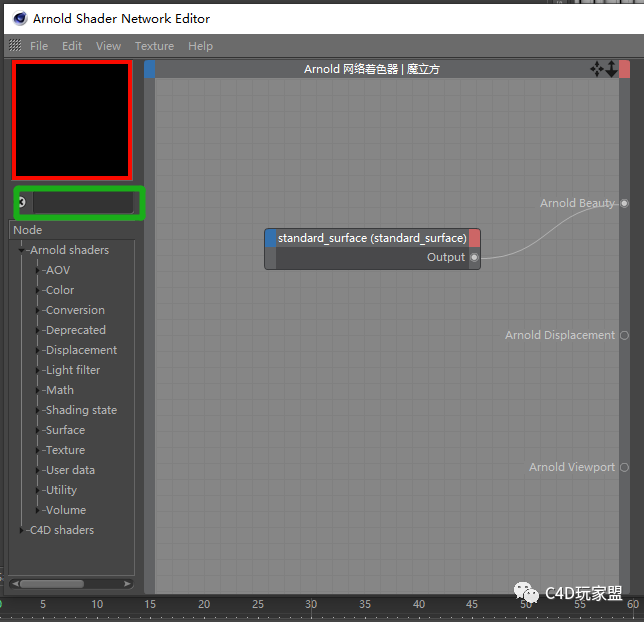The height and width of the screenshot is (622, 644).
Task: Expand the AOV shader category
Action: [37, 270]
